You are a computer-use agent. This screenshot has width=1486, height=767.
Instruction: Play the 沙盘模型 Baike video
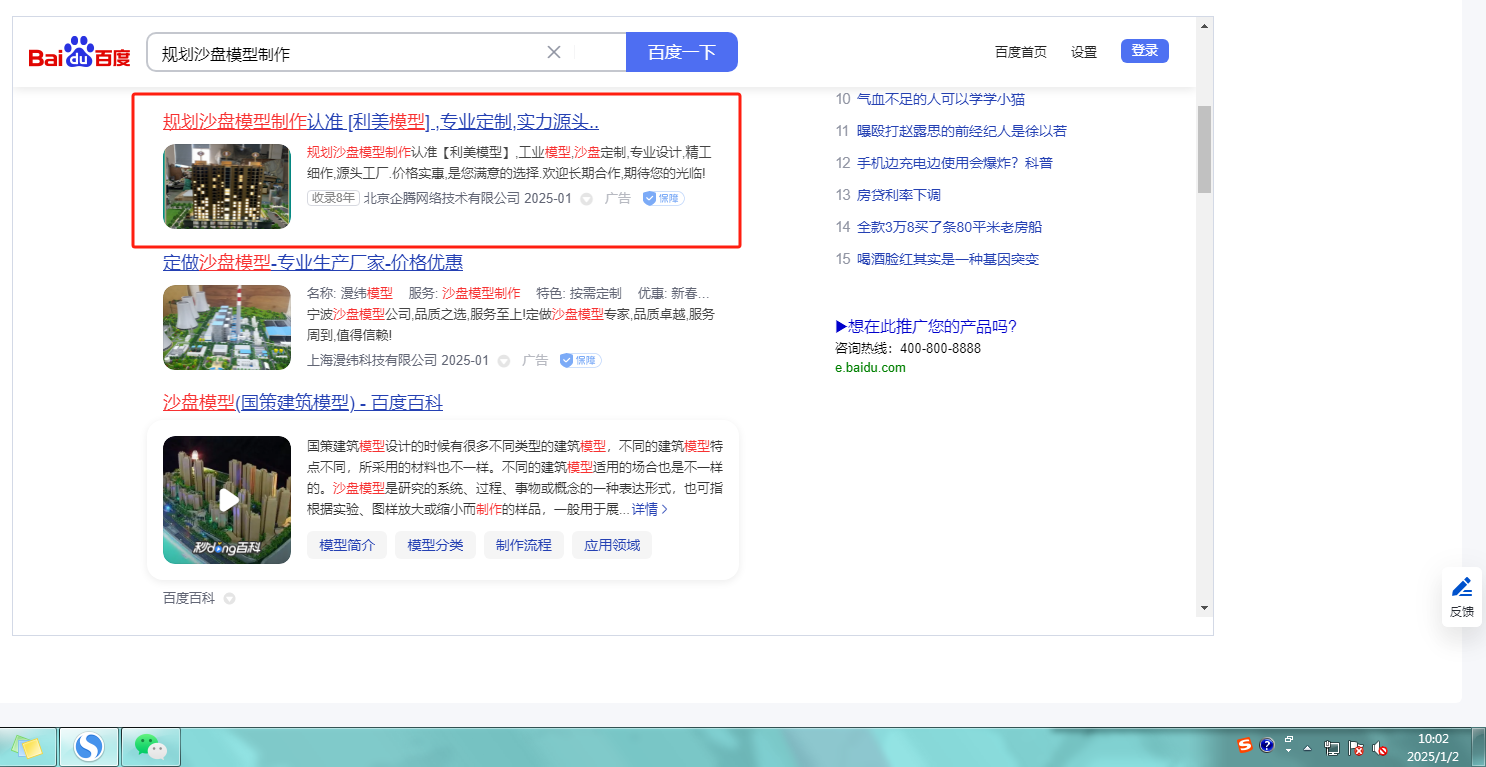point(228,499)
